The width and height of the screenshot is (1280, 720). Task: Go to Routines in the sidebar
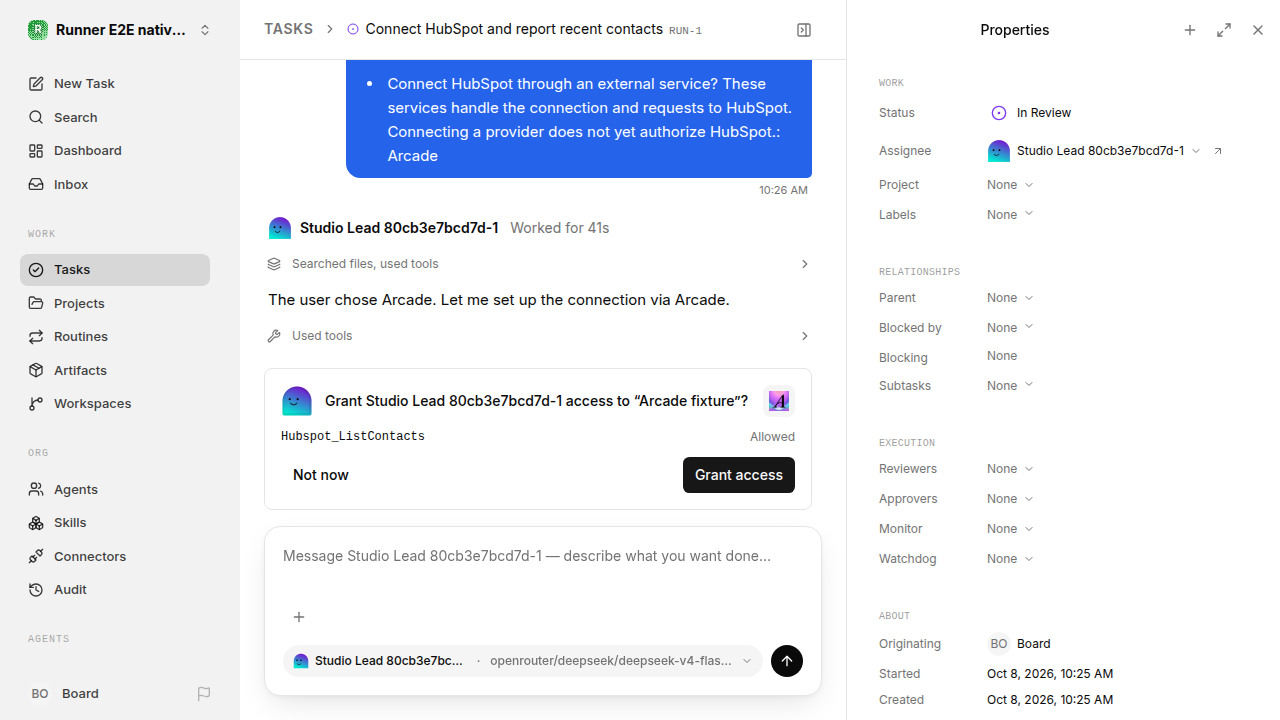(x=115, y=337)
